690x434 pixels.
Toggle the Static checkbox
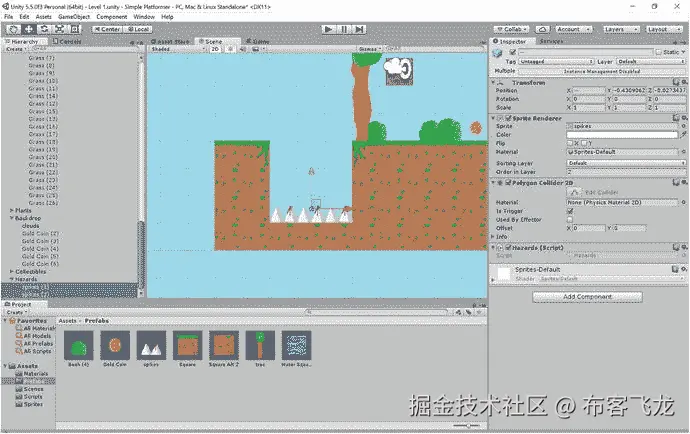[x=659, y=52]
